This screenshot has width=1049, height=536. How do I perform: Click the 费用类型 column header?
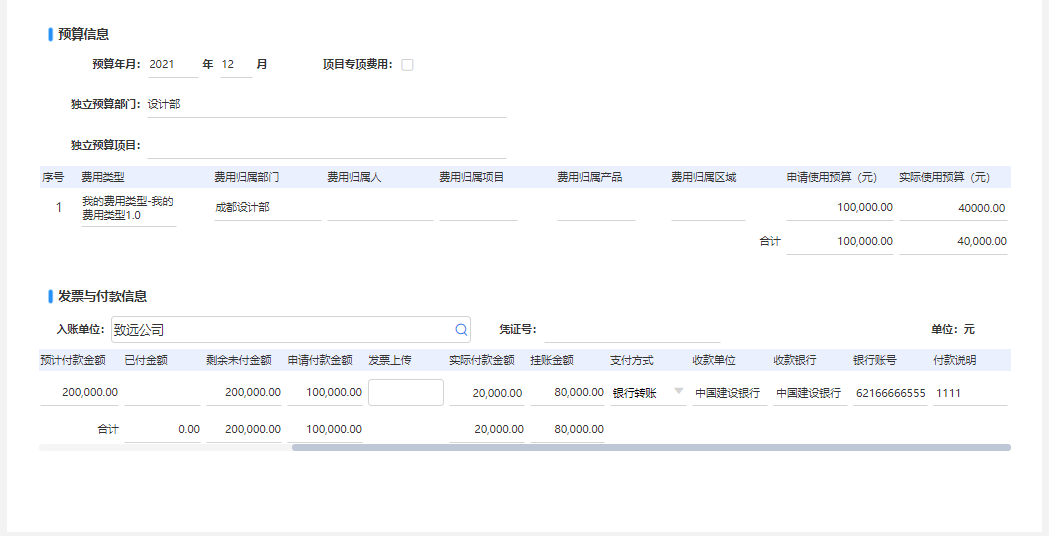102,177
